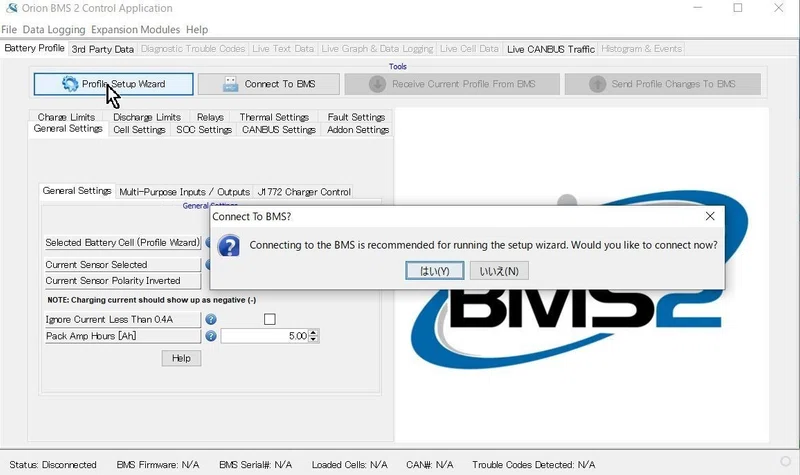This screenshot has height=475, width=800.
Task: Select the SOC Settings tab
Action: [204, 130]
